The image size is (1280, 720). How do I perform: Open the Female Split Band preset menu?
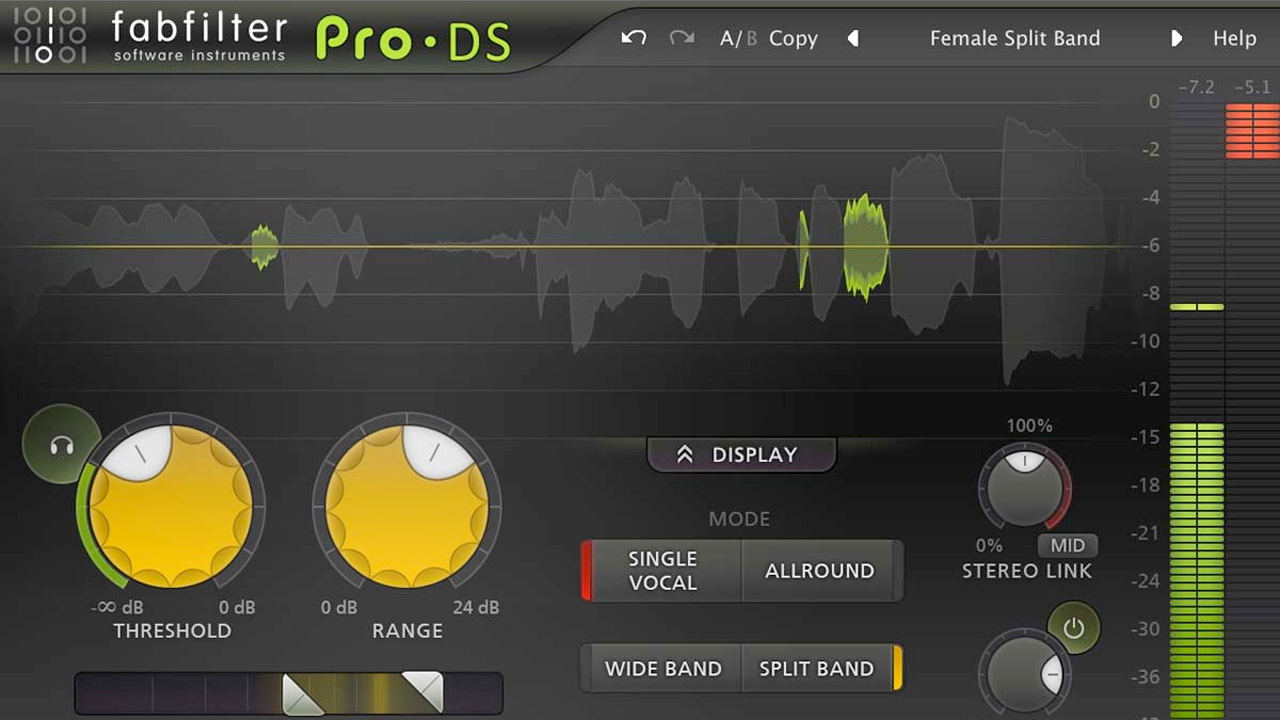point(1014,38)
